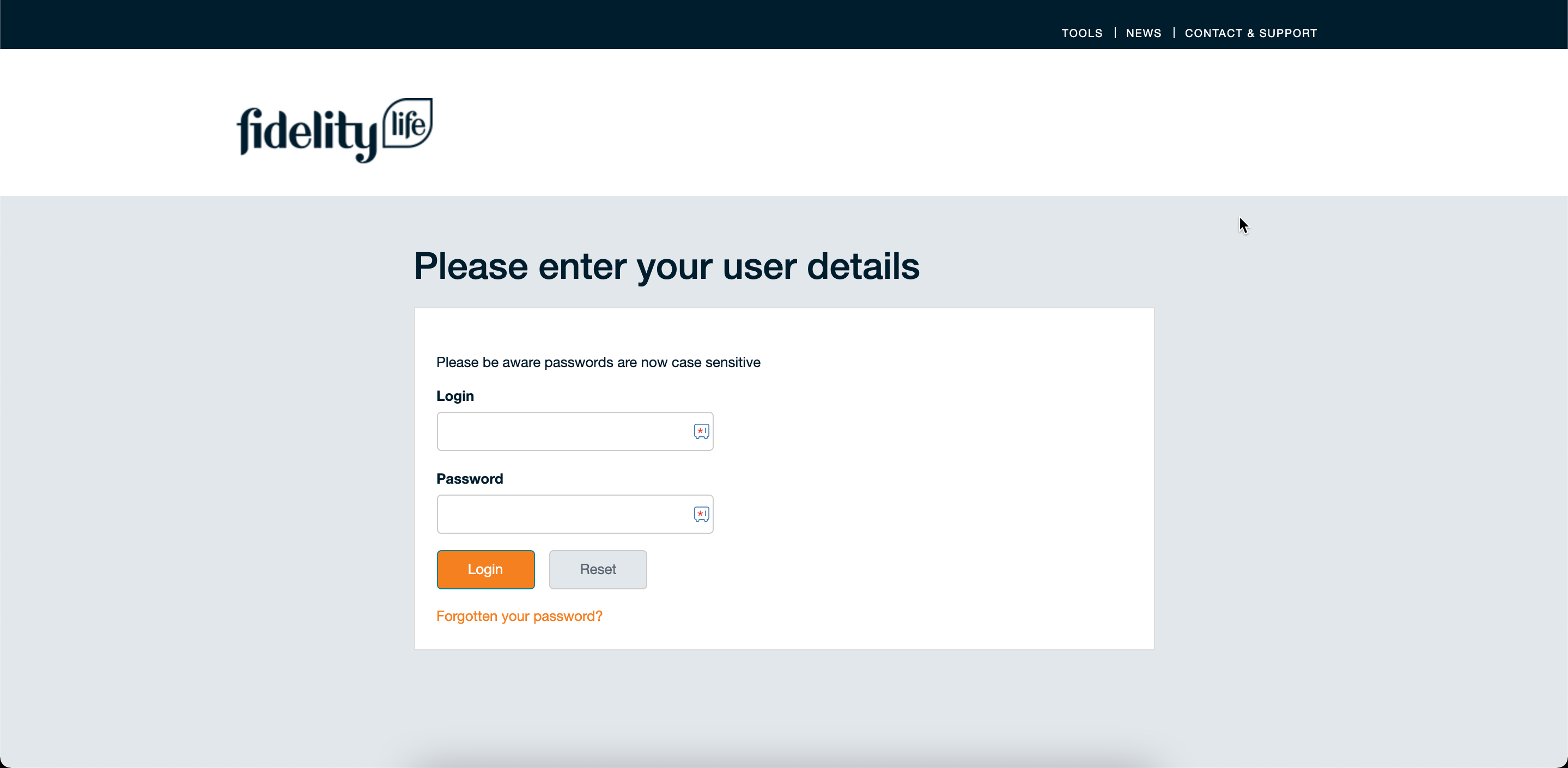
Task: Focus the Password text input field
Action: tap(563, 514)
